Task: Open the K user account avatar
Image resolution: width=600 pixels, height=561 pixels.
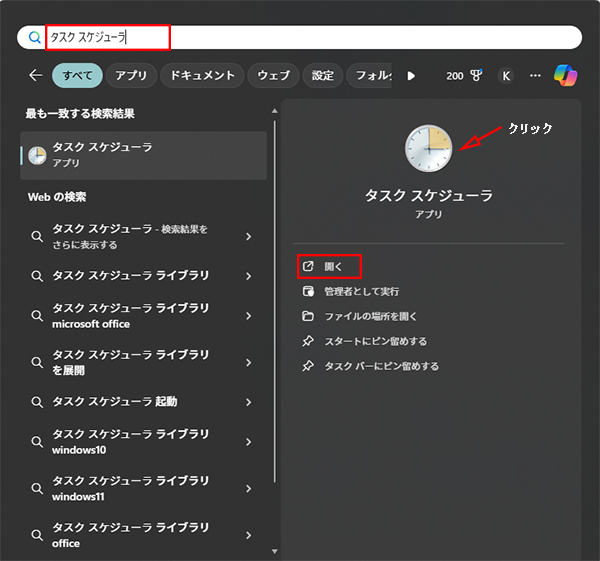Action: (x=505, y=76)
